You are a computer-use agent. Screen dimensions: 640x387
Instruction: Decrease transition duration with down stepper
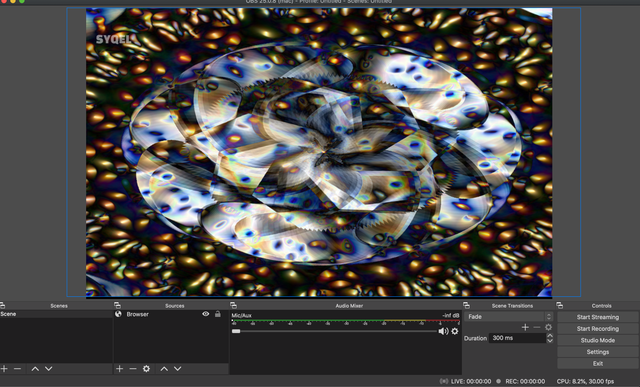click(x=550, y=340)
